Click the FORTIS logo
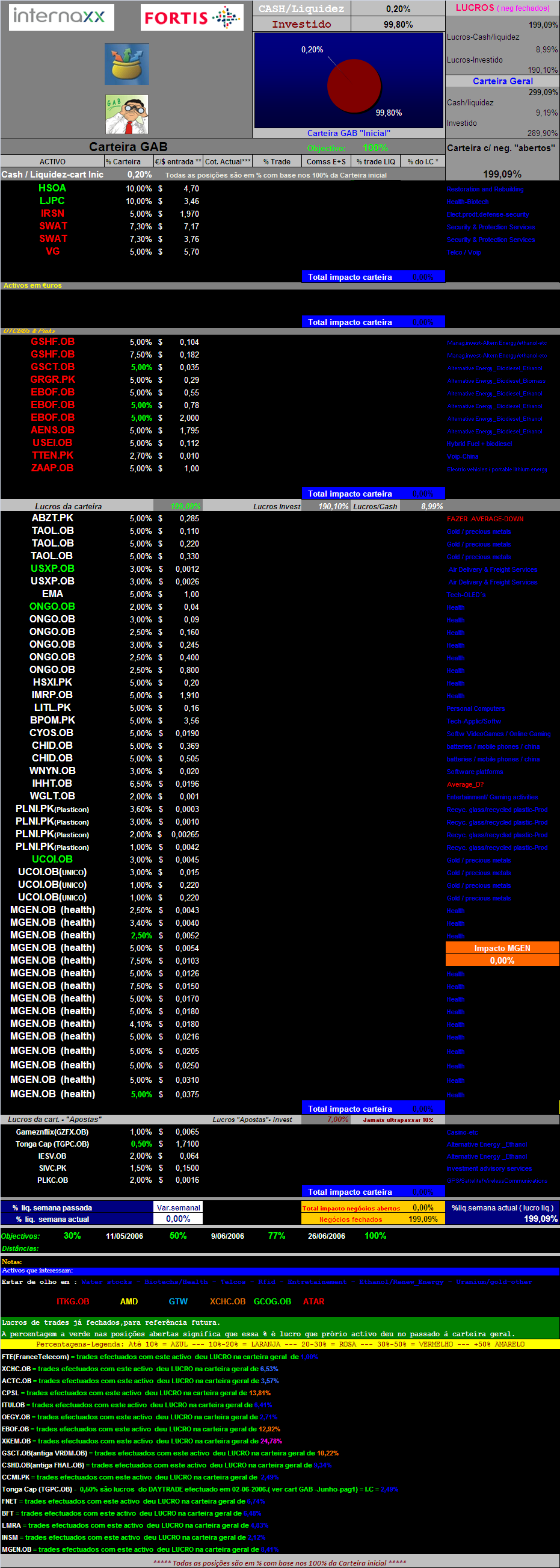The image size is (560, 1568). point(191,17)
